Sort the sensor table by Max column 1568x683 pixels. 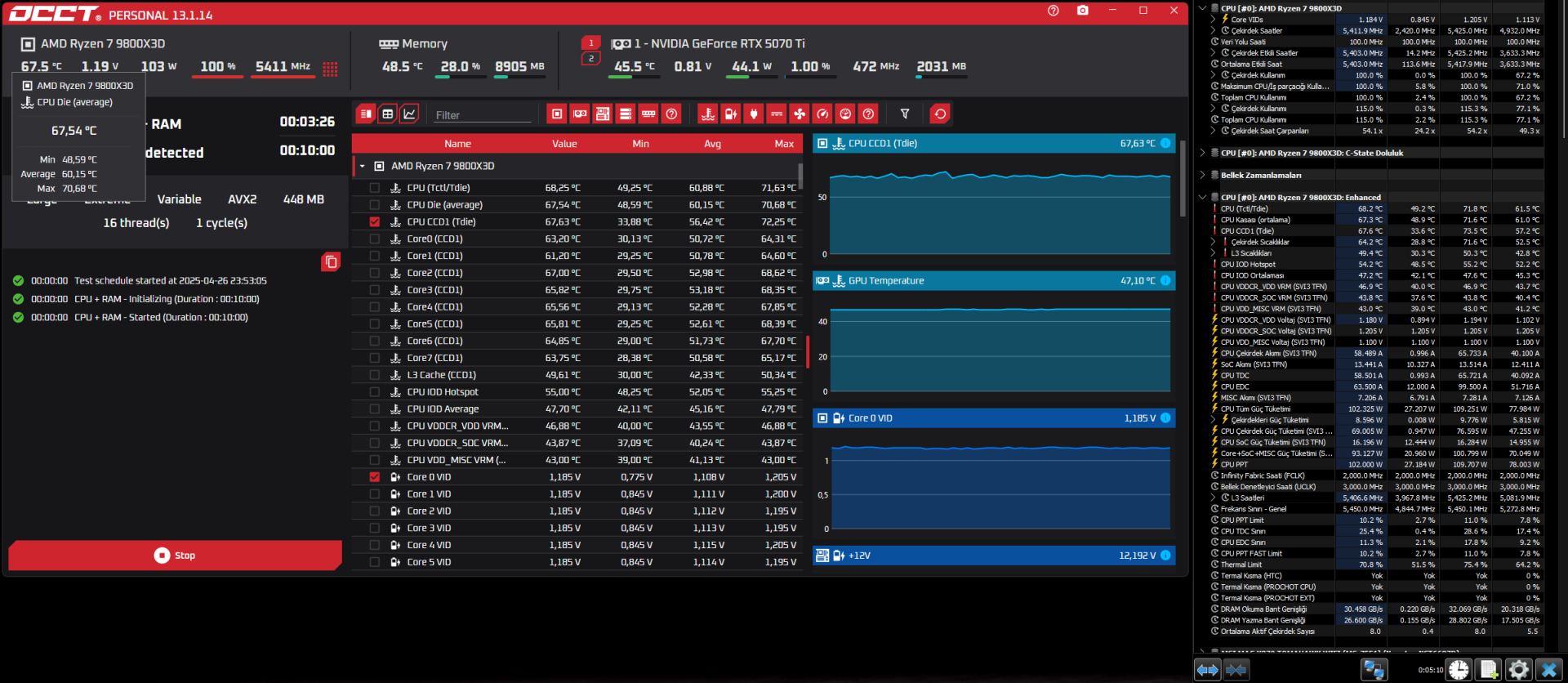click(x=784, y=144)
